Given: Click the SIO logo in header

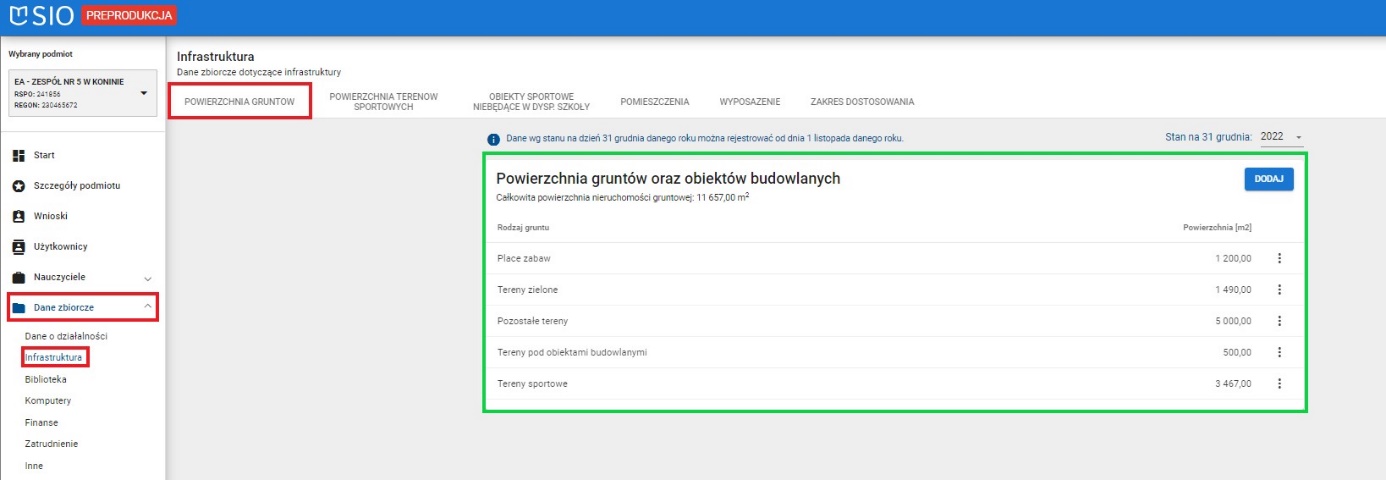Looking at the screenshot, I should (41, 16).
